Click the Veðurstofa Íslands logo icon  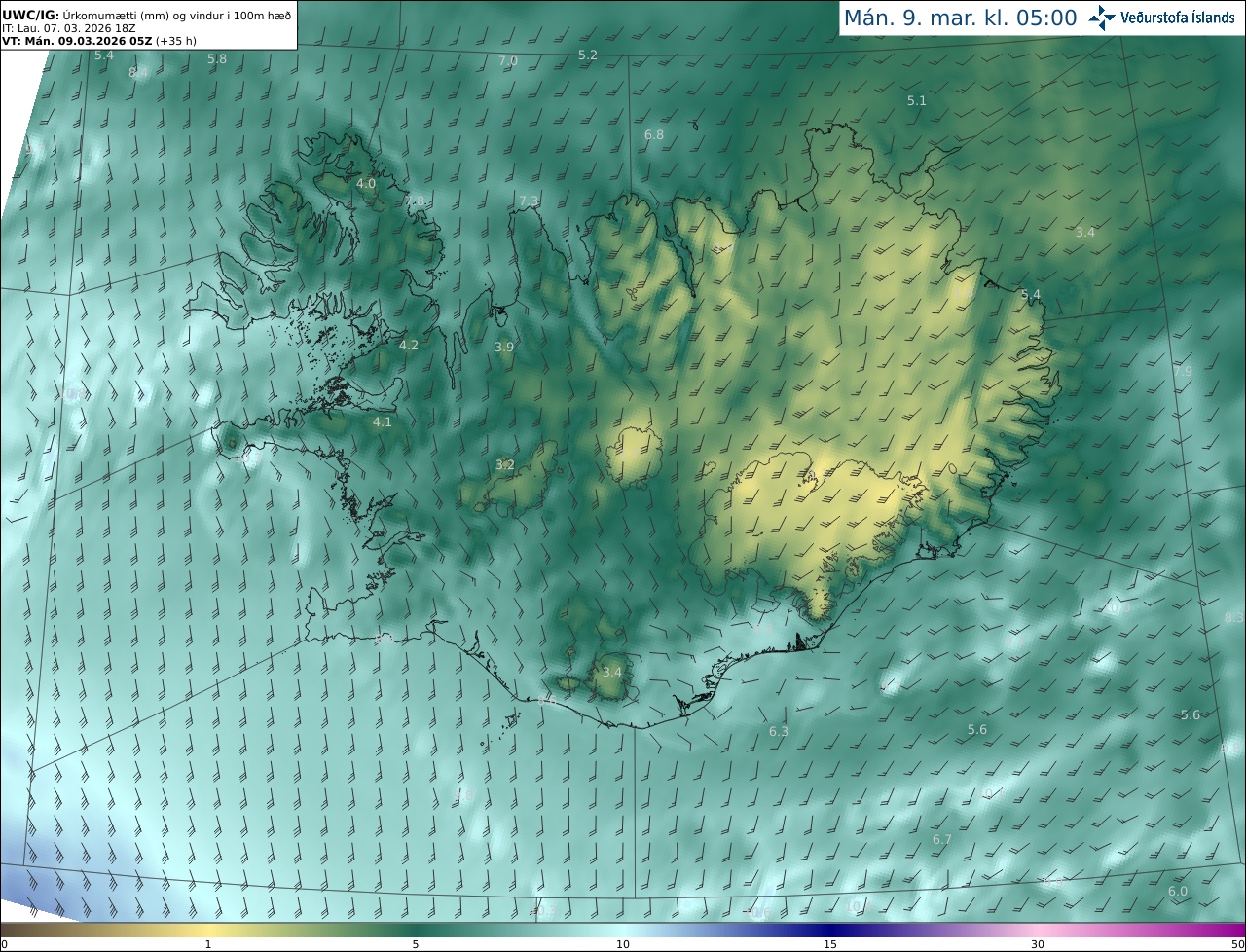[x=1102, y=18]
